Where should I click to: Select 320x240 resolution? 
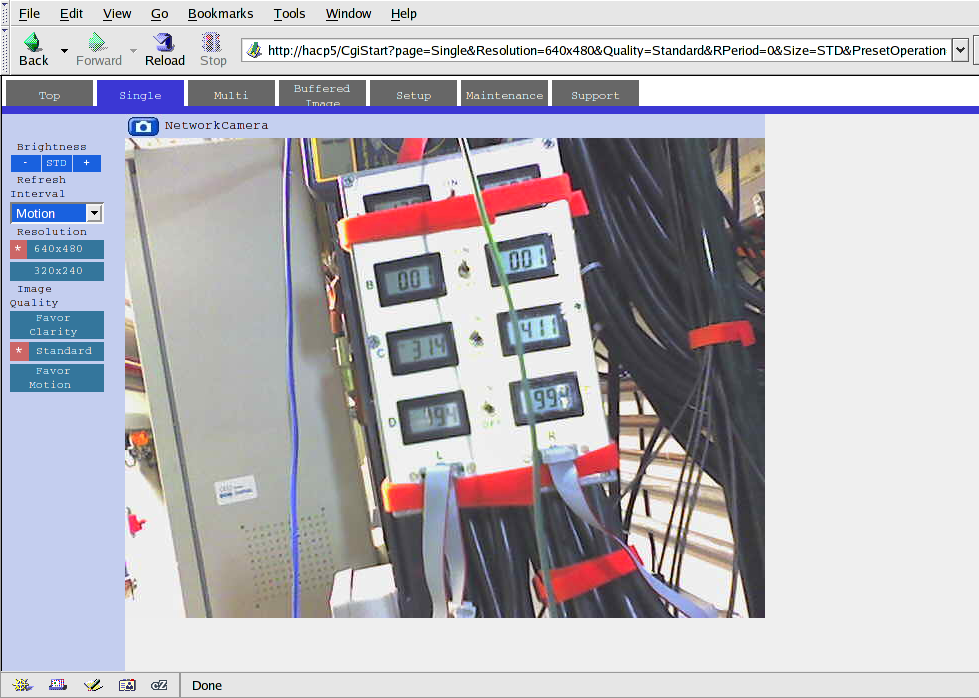point(57,271)
